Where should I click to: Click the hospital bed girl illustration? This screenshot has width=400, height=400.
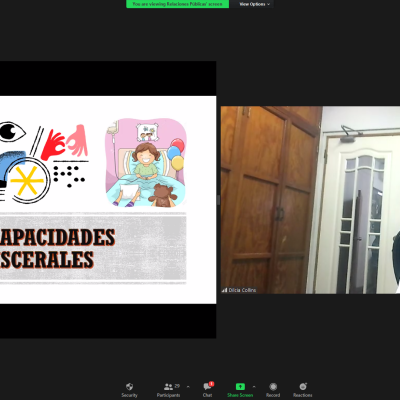click(145, 162)
